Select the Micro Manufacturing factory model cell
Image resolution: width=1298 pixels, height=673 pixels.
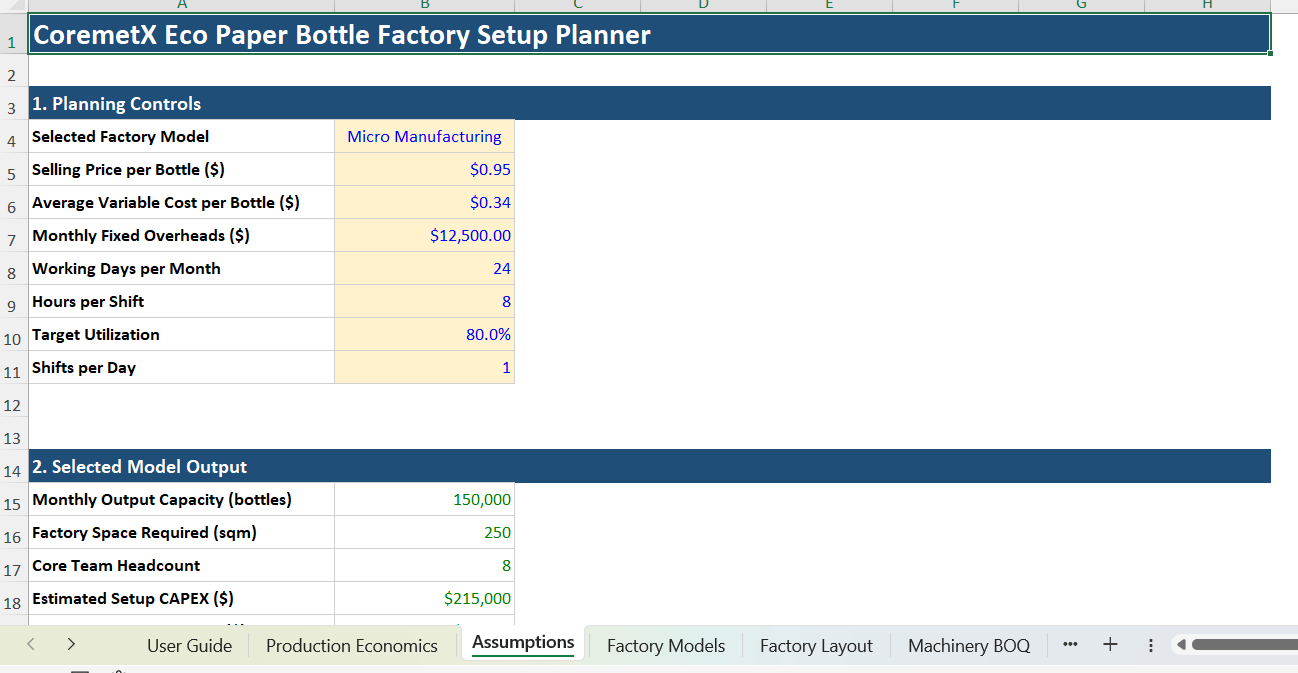pyautogui.click(x=424, y=136)
